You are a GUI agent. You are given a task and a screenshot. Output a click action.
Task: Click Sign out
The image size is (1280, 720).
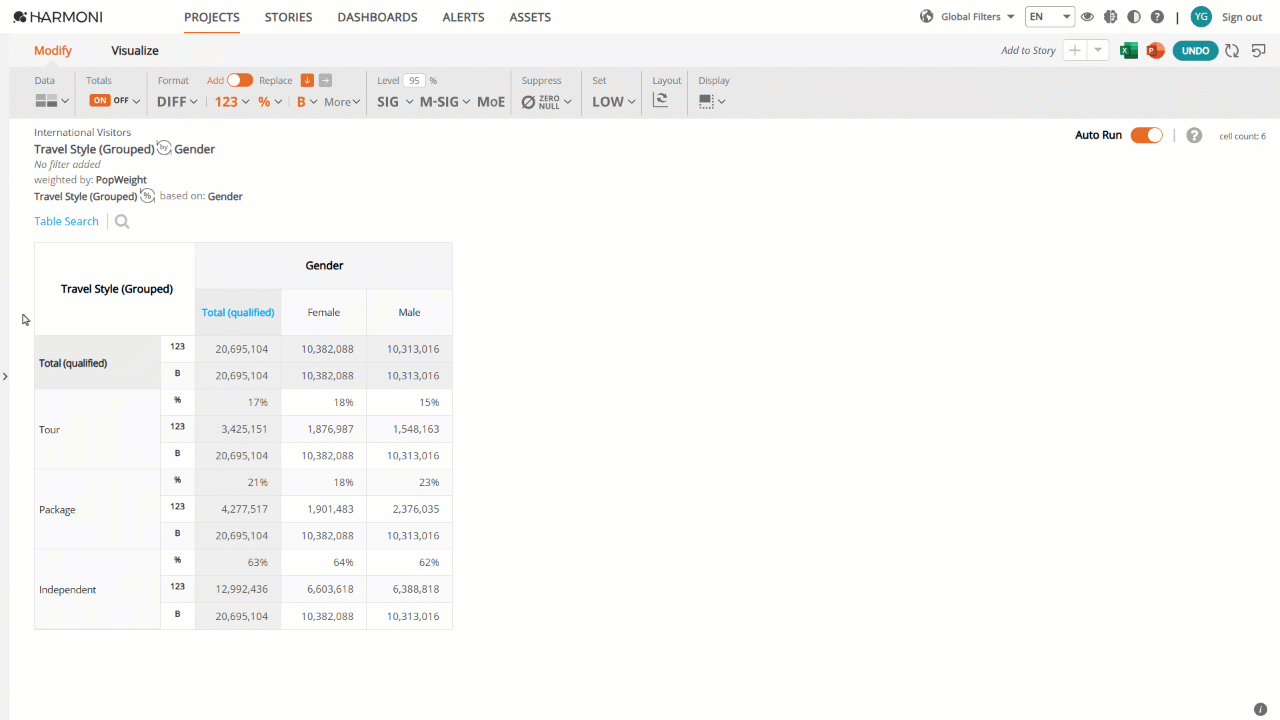(x=1242, y=17)
